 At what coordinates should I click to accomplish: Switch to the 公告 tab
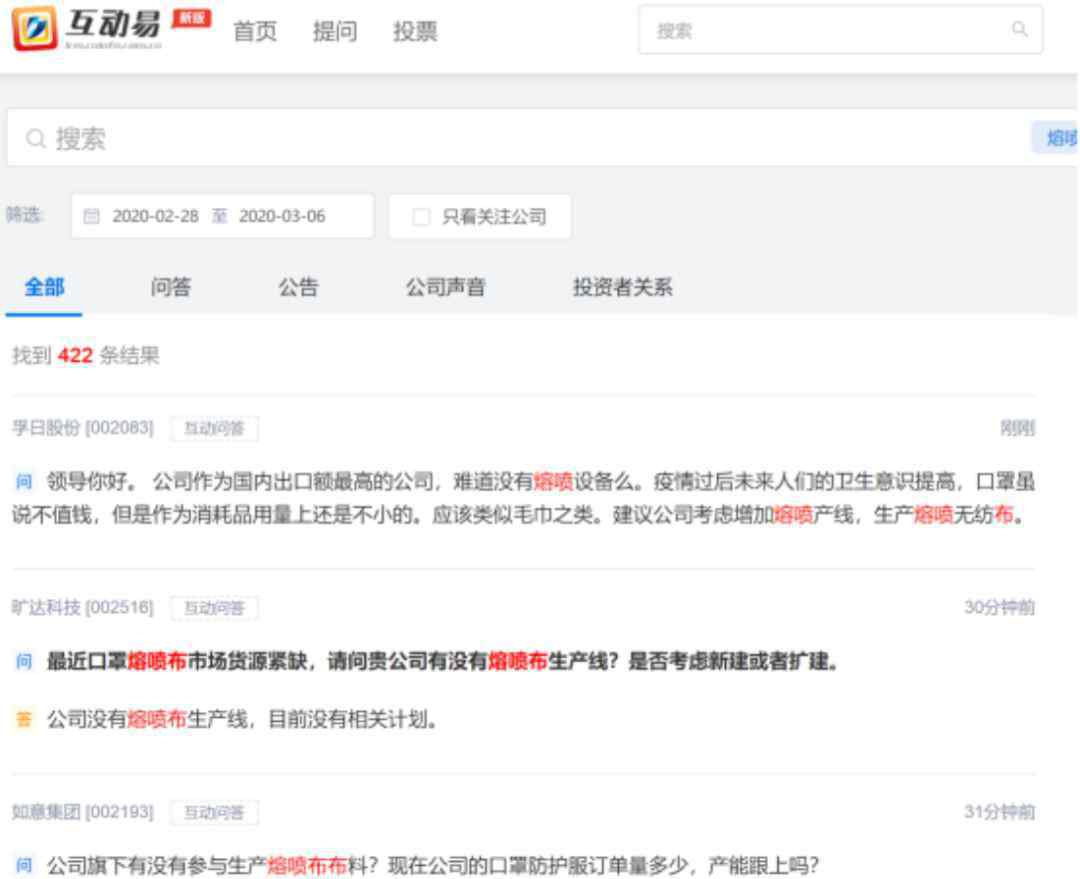[x=298, y=287]
